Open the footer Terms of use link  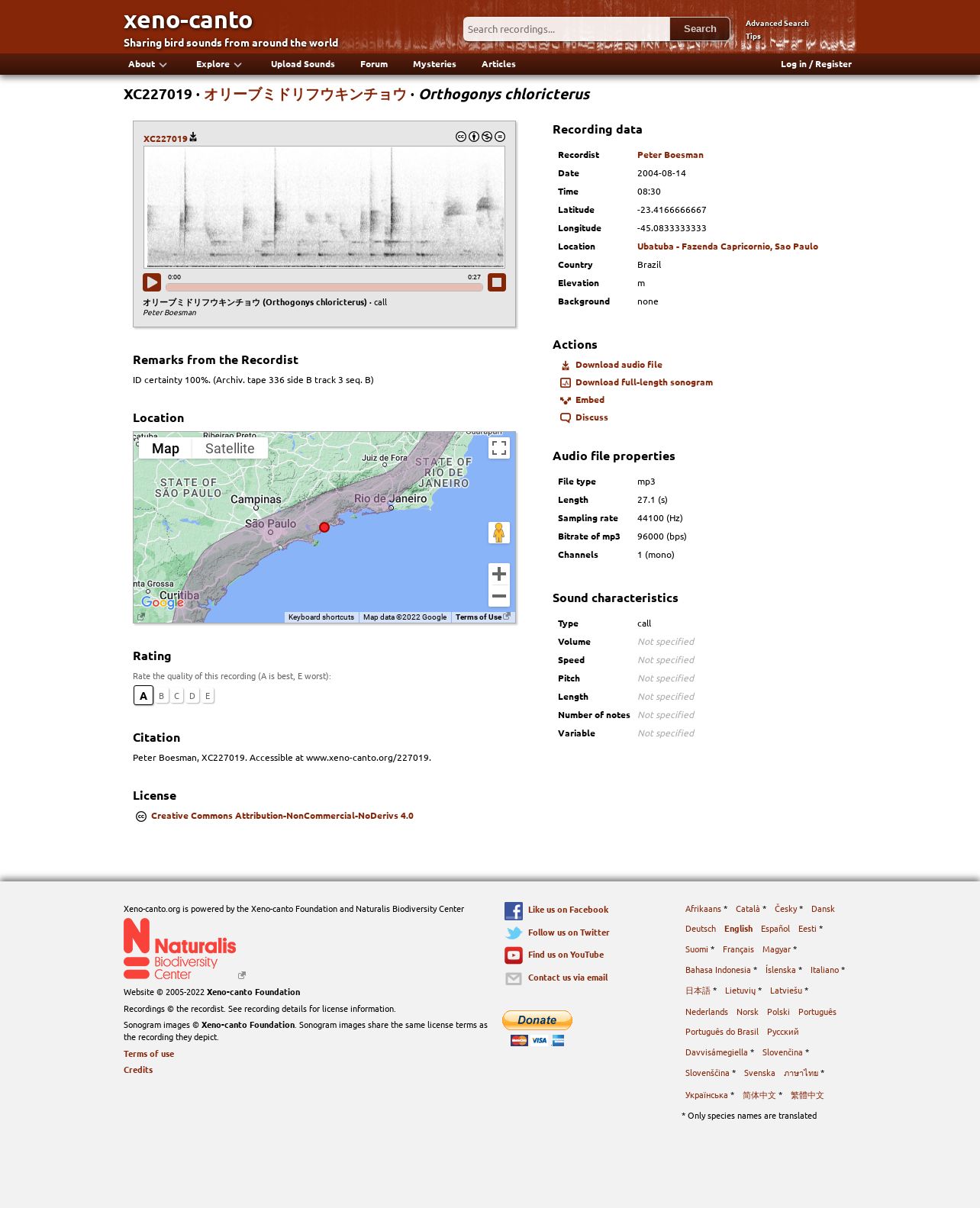pyautogui.click(x=149, y=1054)
